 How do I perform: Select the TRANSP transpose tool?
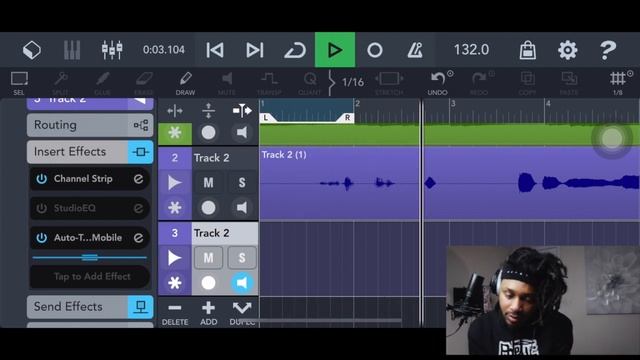point(269,83)
